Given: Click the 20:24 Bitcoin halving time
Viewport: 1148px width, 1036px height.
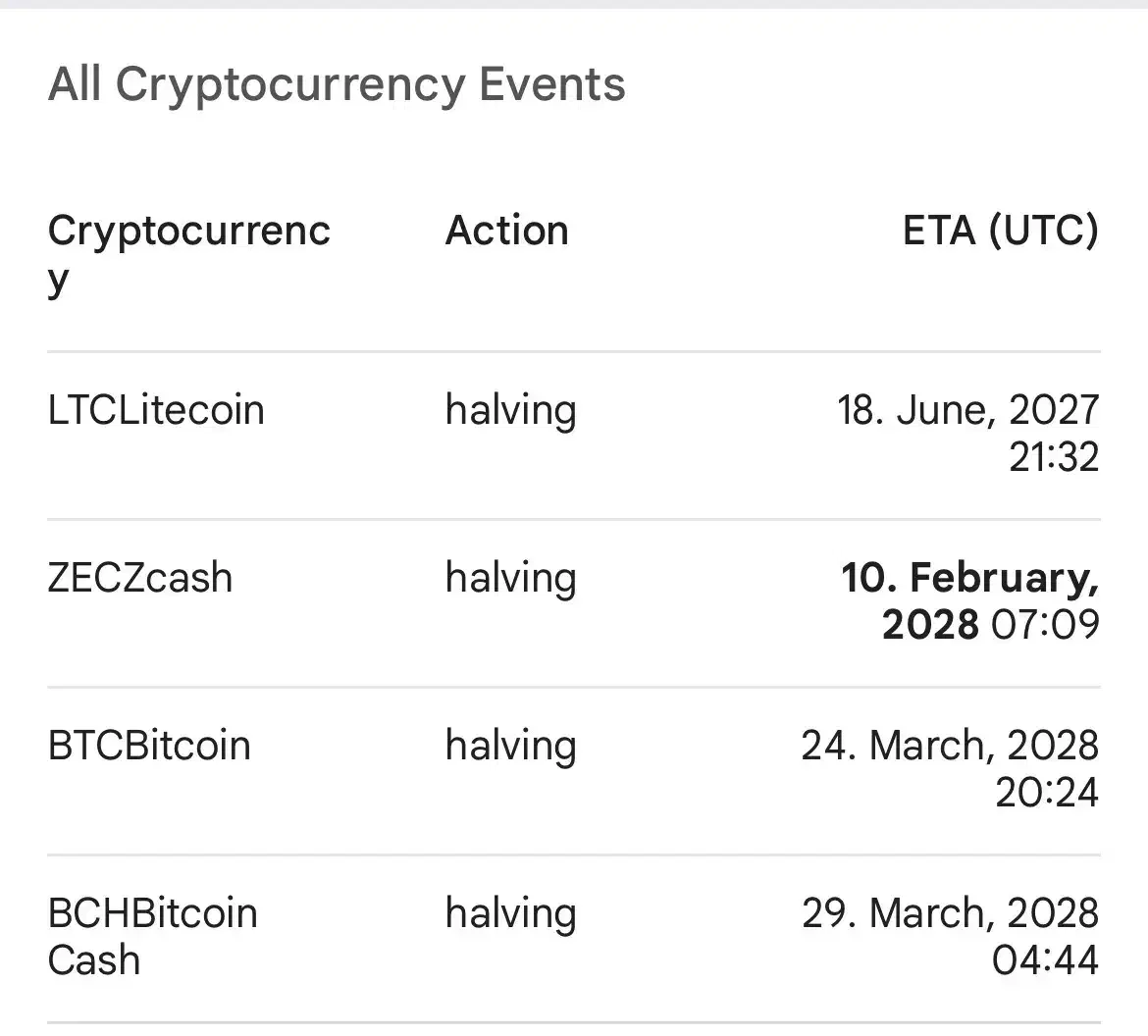Looking at the screenshot, I should tap(1047, 793).
